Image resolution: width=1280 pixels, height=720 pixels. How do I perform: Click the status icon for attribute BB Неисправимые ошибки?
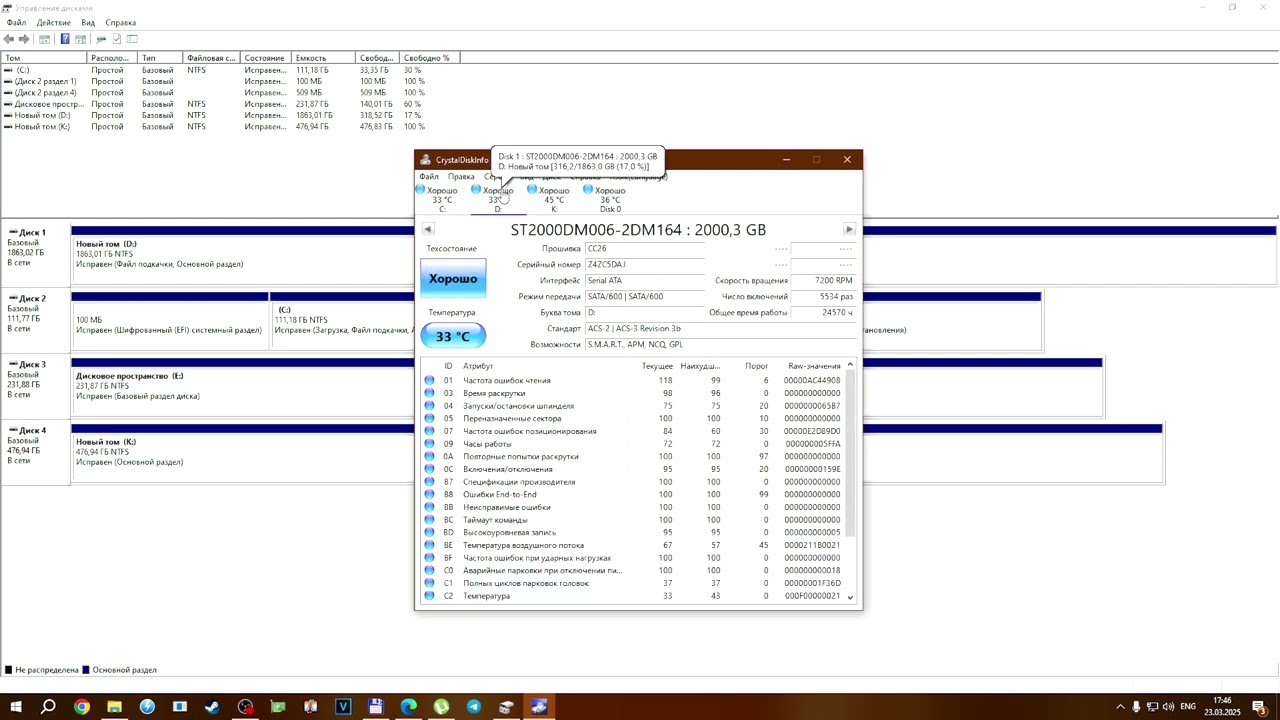click(429, 507)
